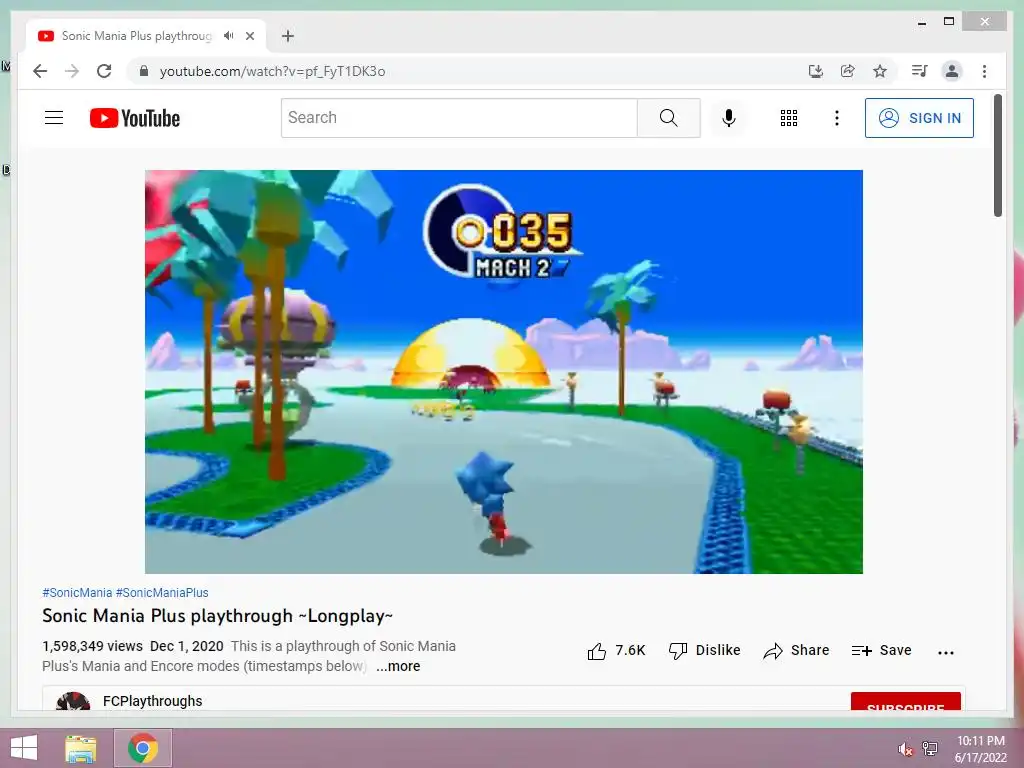Dislike the video
The width and height of the screenshot is (1024, 768).
point(705,650)
